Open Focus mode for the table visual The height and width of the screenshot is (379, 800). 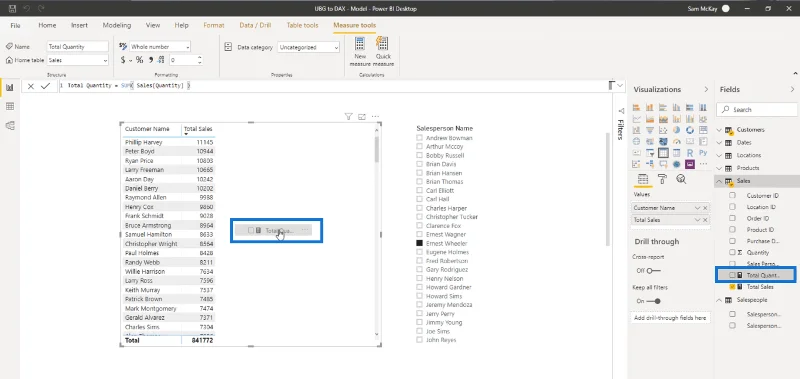point(362,117)
